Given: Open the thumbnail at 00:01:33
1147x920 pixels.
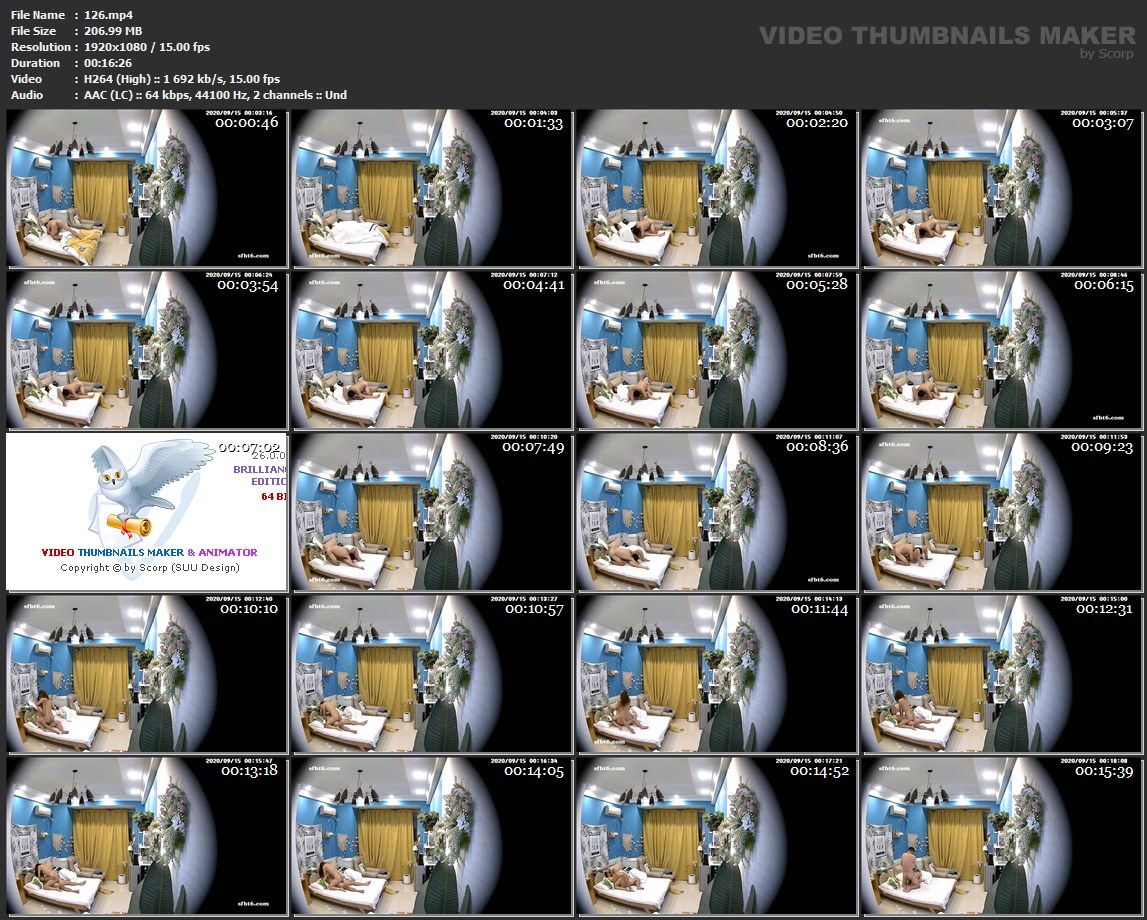Looking at the screenshot, I should pyautogui.click(x=432, y=188).
